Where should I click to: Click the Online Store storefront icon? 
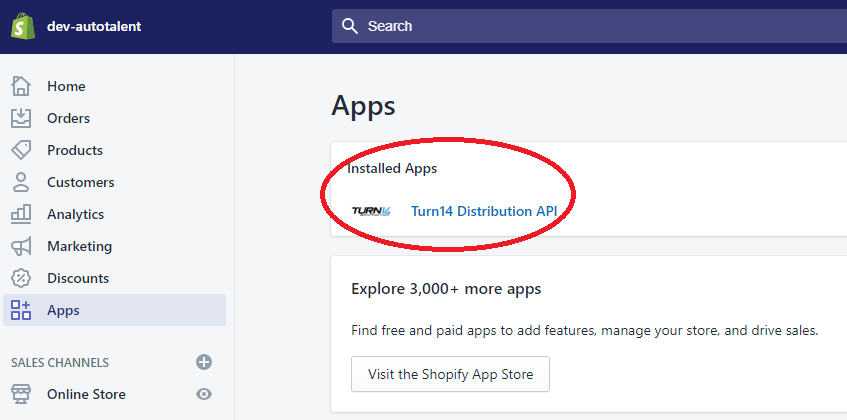[21, 394]
